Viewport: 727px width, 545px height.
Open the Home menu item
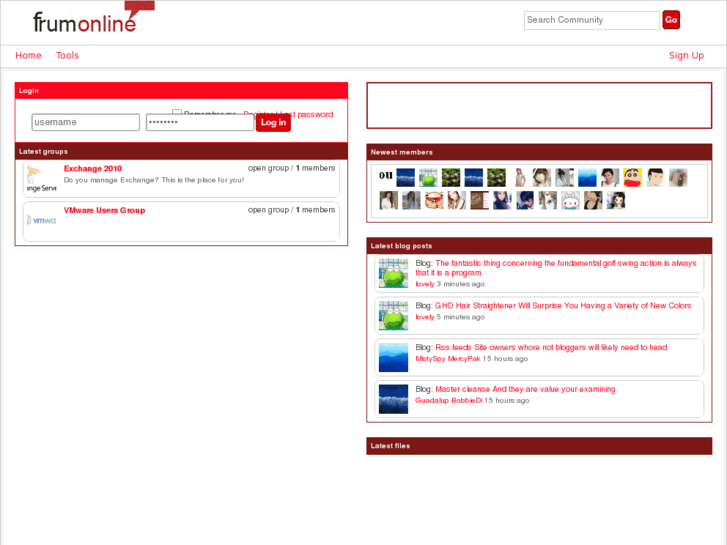pyautogui.click(x=28, y=56)
